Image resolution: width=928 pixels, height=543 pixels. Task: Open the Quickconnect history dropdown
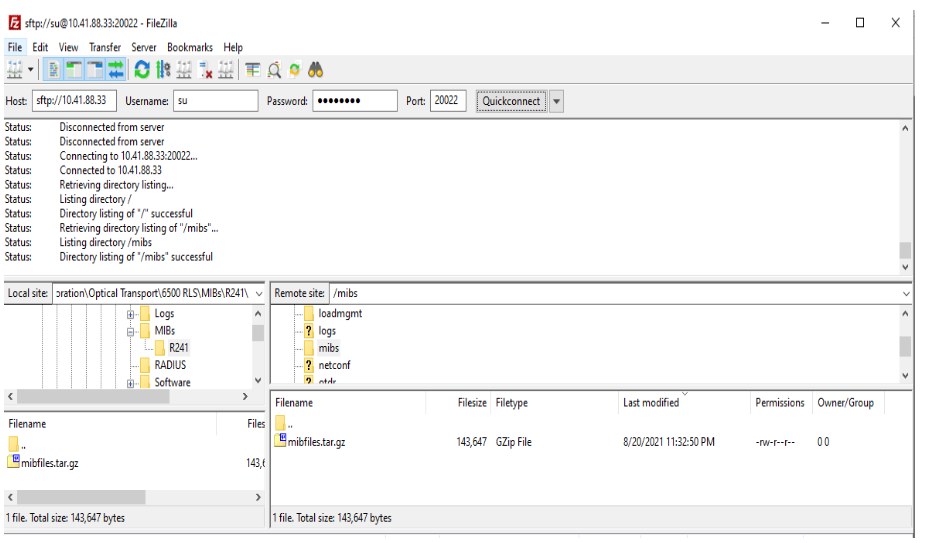556,101
